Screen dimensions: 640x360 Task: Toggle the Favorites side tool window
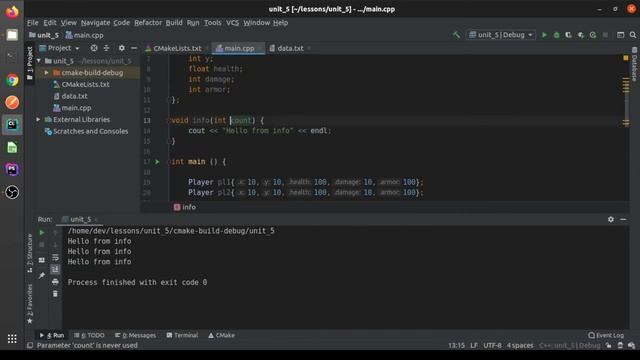pos(30,304)
